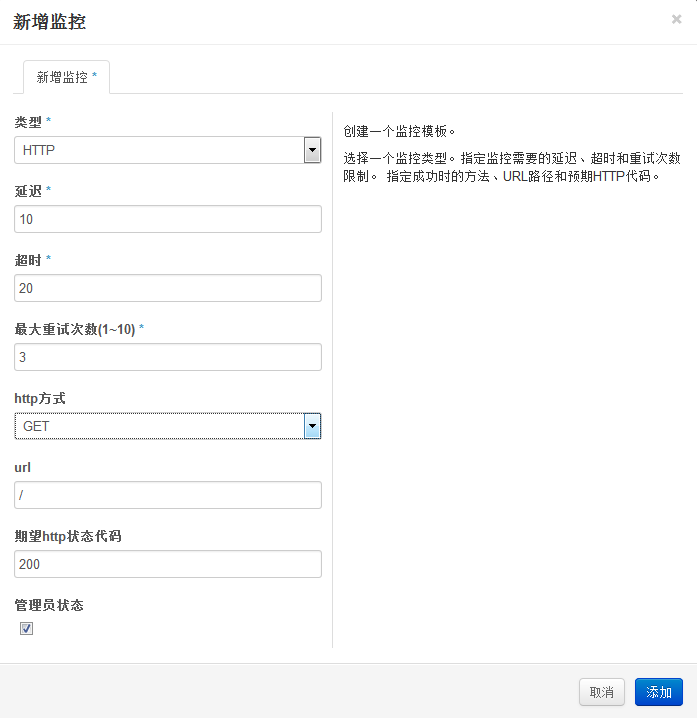Screen dimensions: 697x718
Task: Uncheck the 管理员状态 checkbox
Action: point(27,629)
